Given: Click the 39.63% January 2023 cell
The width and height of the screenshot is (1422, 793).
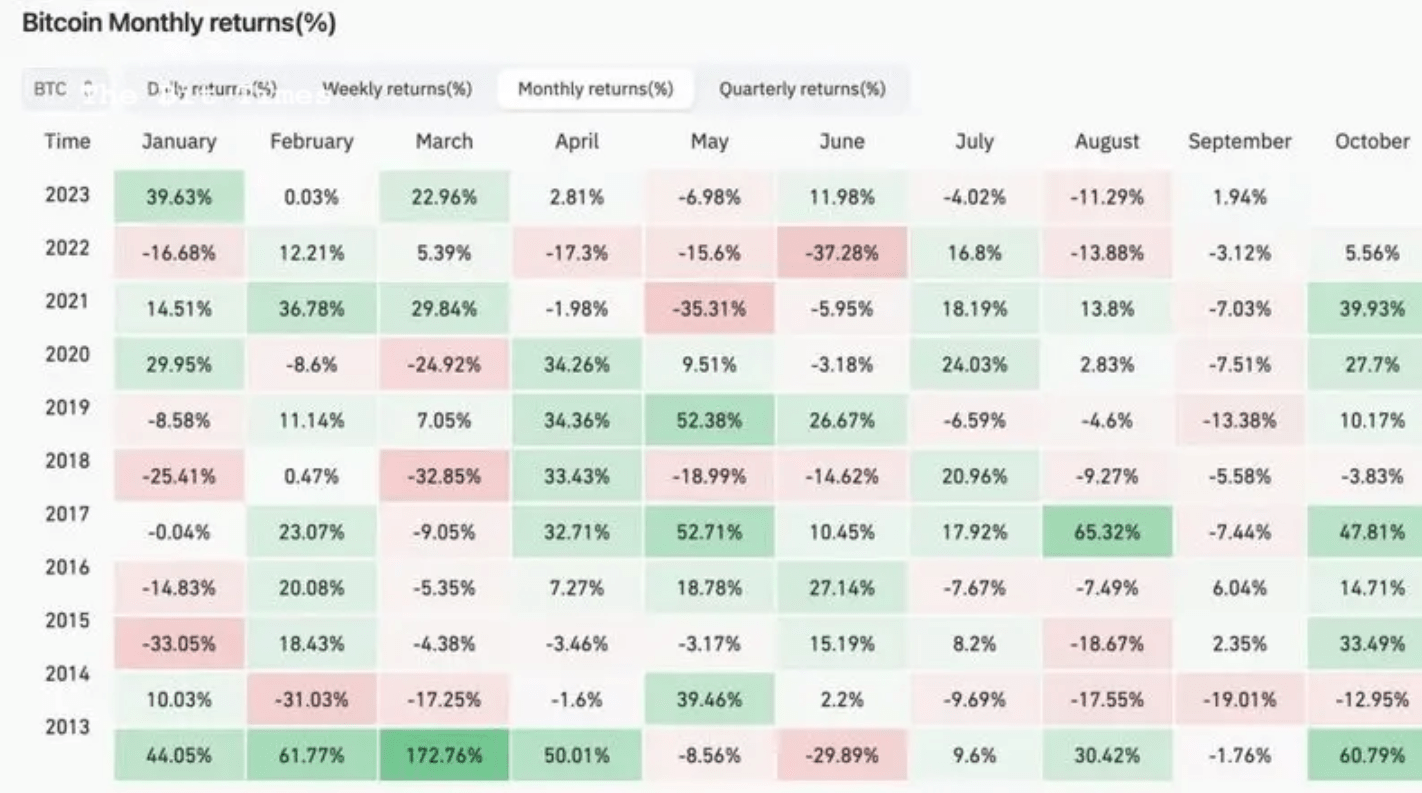Looking at the screenshot, I should (179, 197).
